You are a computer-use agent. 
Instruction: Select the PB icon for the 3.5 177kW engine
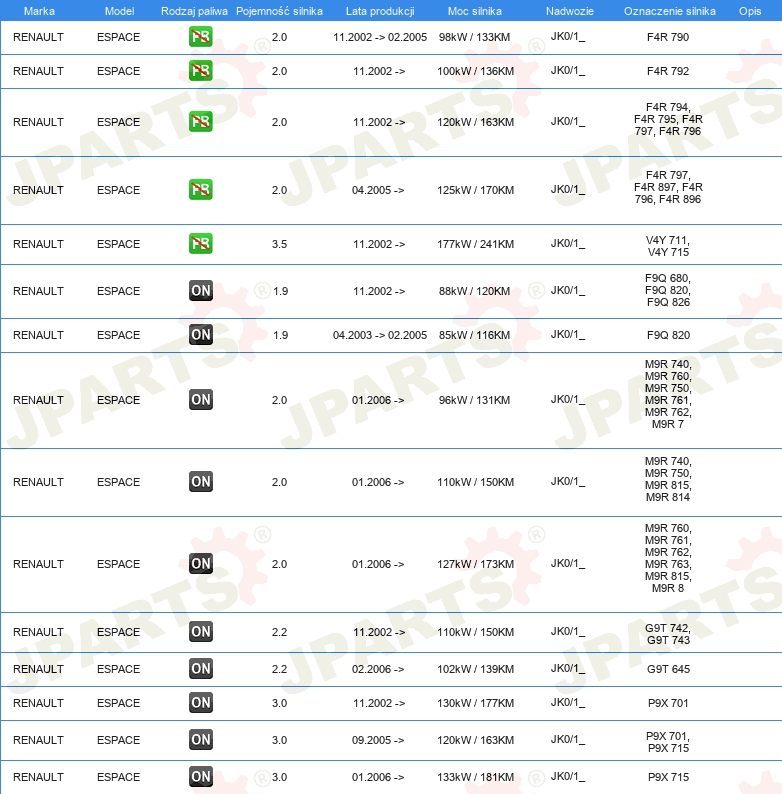pos(200,244)
